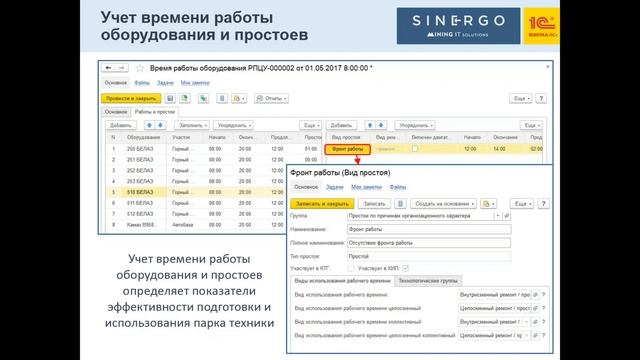The image size is (640, 360).
Task: Move the row down in the equipment table
Action: [x=160, y=125]
